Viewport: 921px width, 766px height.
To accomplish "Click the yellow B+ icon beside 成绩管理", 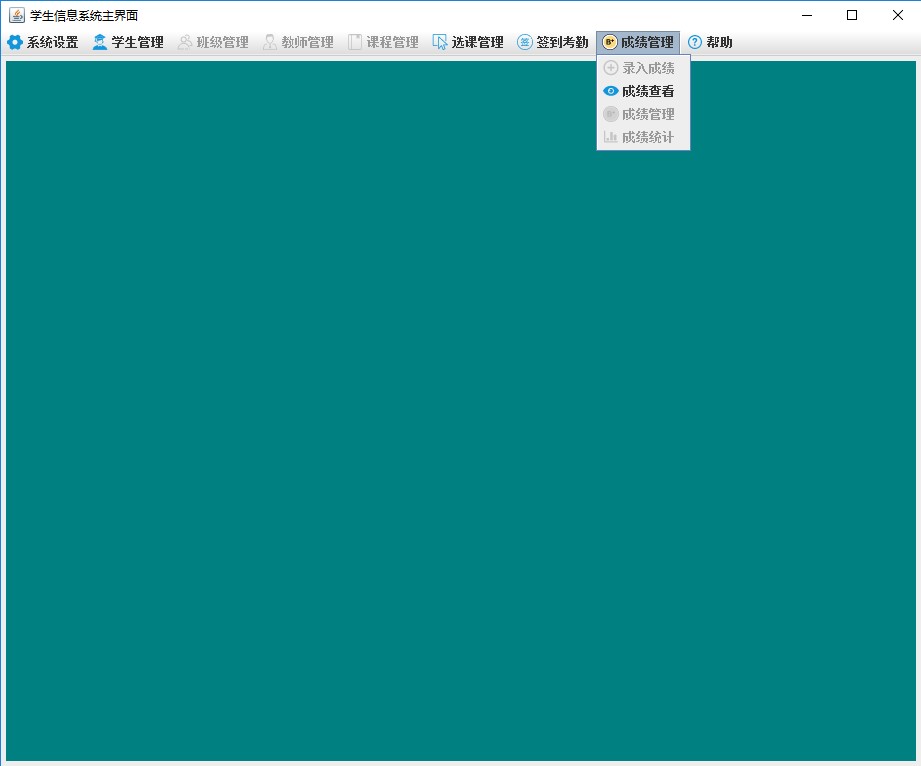I will (610, 42).
